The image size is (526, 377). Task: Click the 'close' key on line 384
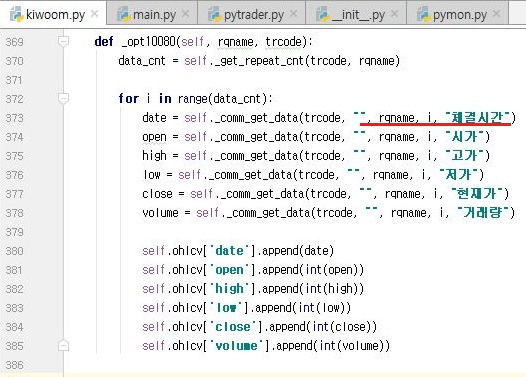[x=233, y=327]
